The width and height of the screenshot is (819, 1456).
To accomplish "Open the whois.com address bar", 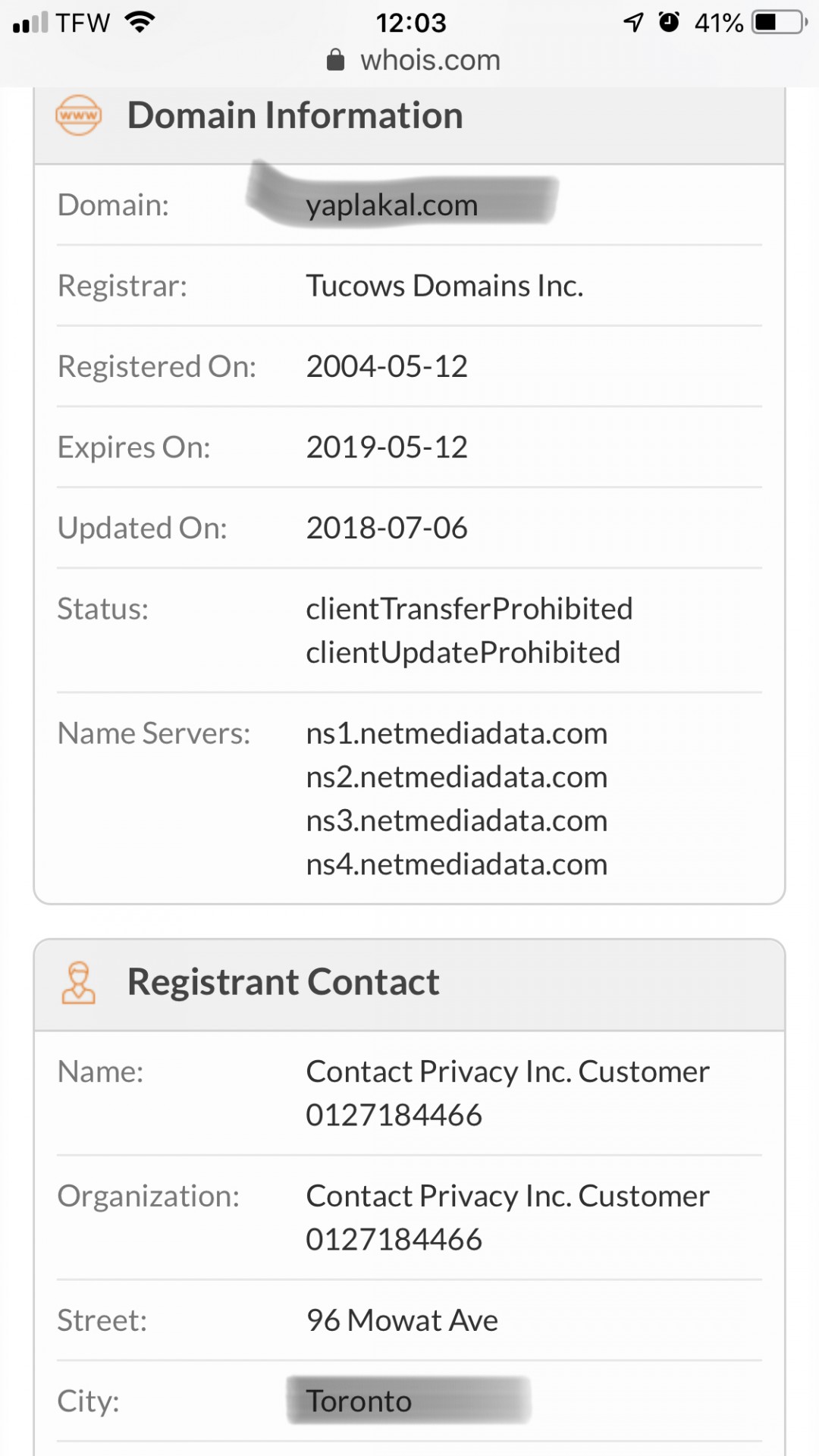I will click(x=414, y=60).
